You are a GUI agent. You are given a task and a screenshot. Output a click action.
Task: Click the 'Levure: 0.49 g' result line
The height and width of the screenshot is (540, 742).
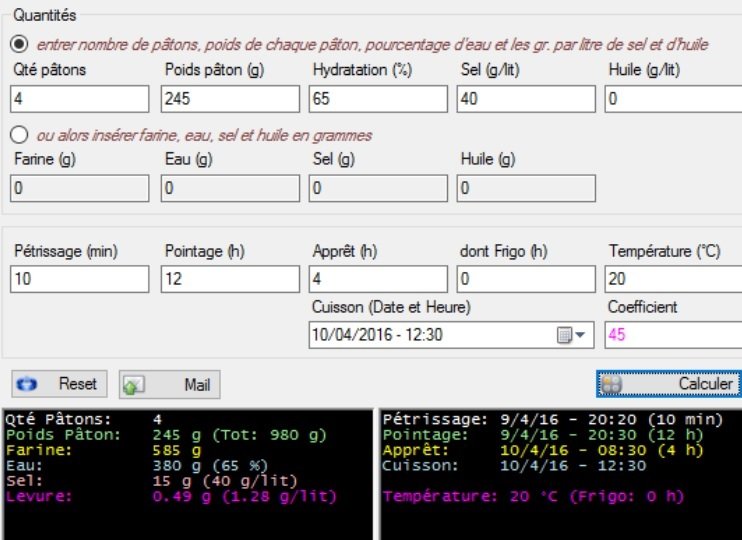point(171,496)
